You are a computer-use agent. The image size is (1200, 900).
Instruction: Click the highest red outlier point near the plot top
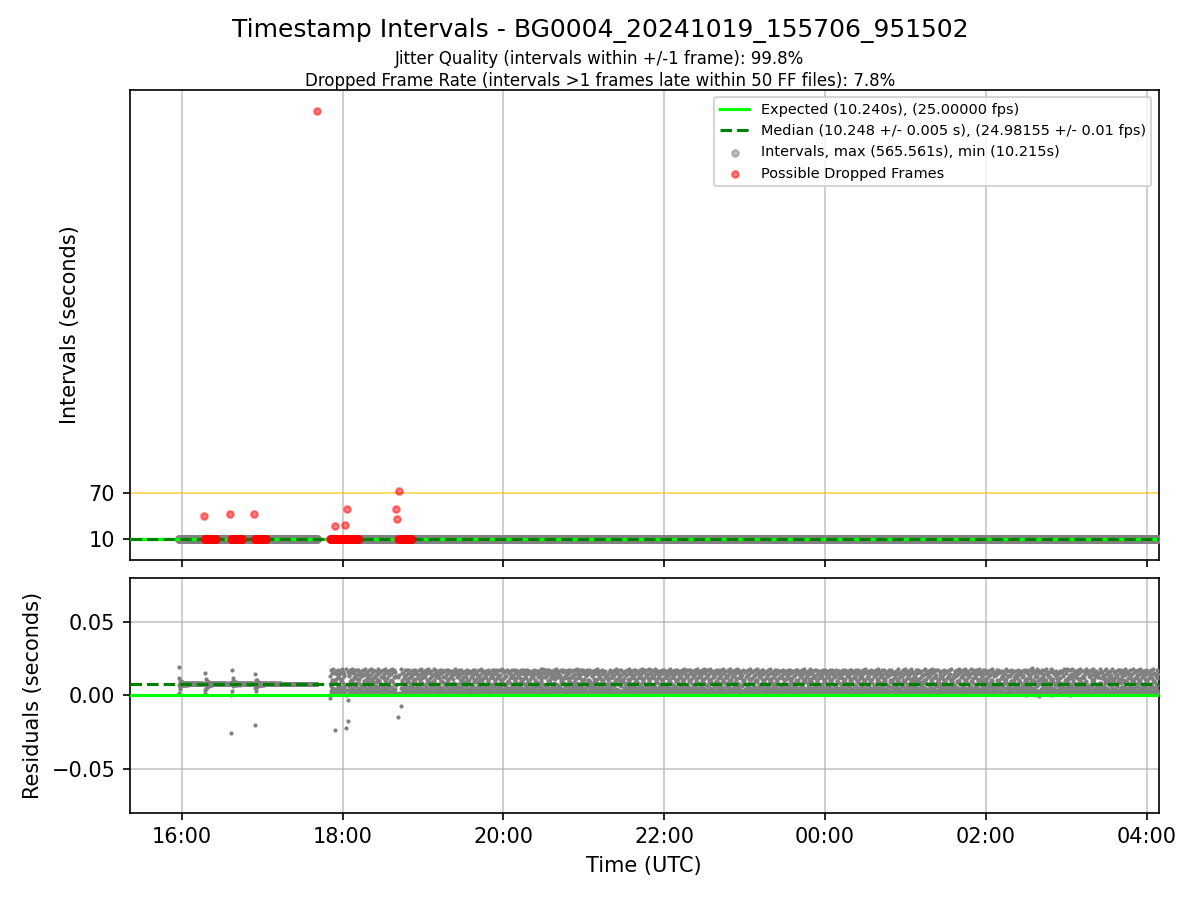pos(317,111)
